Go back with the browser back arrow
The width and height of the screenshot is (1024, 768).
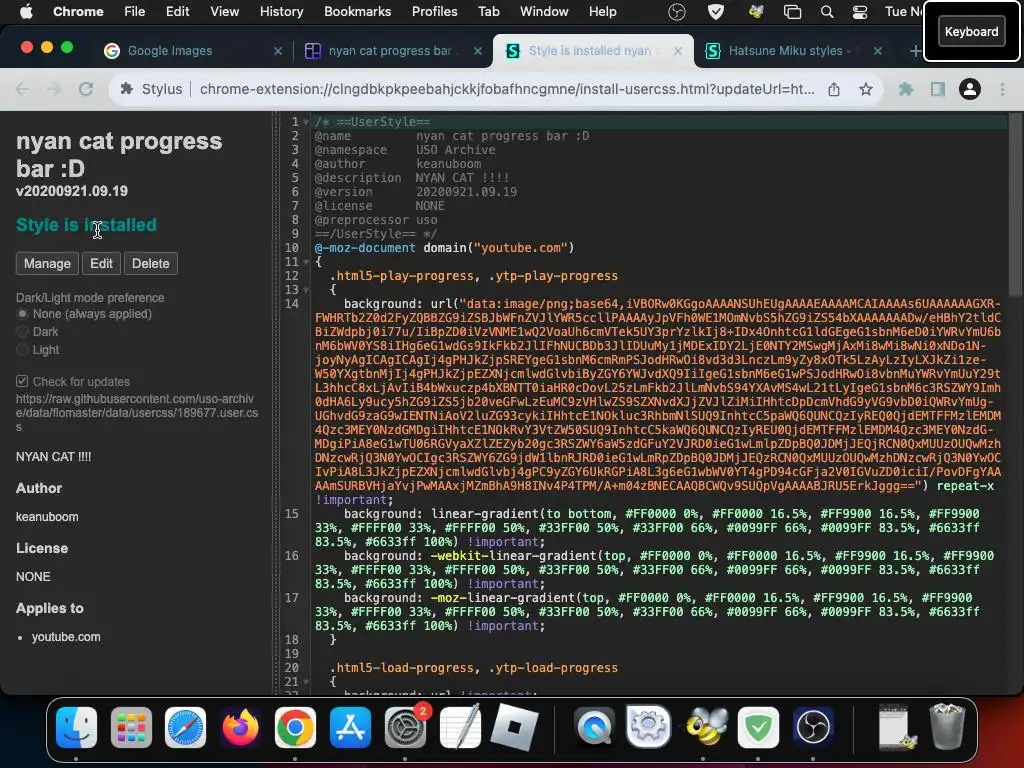(22, 89)
